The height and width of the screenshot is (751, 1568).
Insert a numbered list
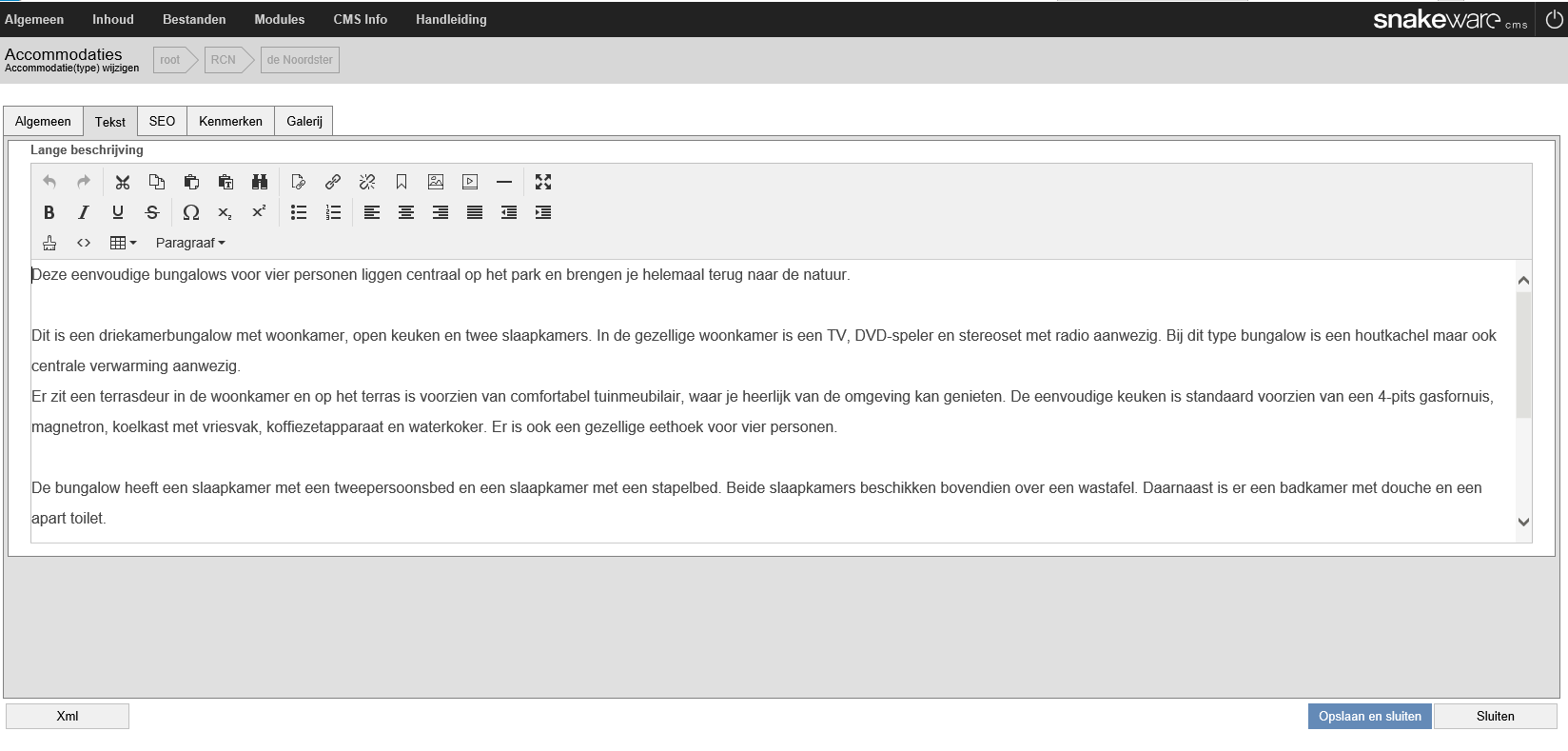pyautogui.click(x=333, y=212)
